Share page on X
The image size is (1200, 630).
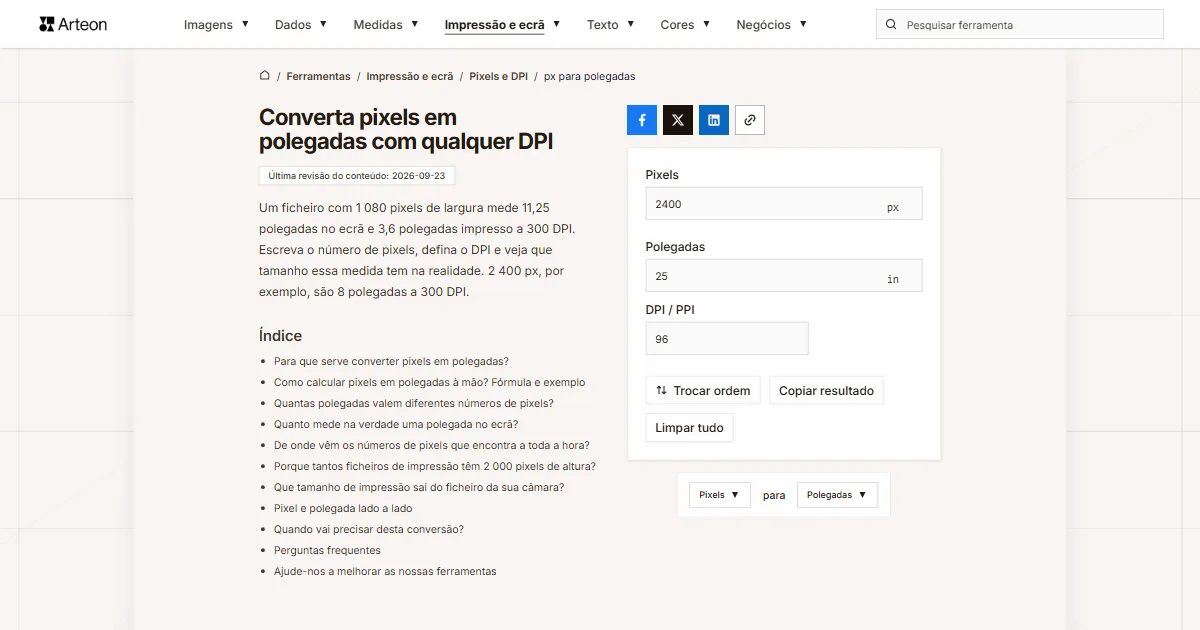[x=678, y=120]
